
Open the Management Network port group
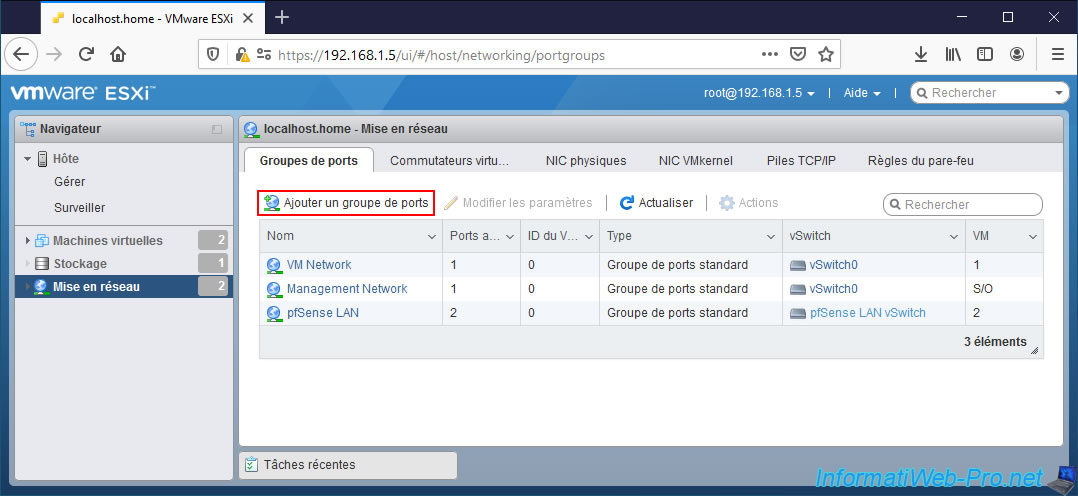click(x=347, y=289)
